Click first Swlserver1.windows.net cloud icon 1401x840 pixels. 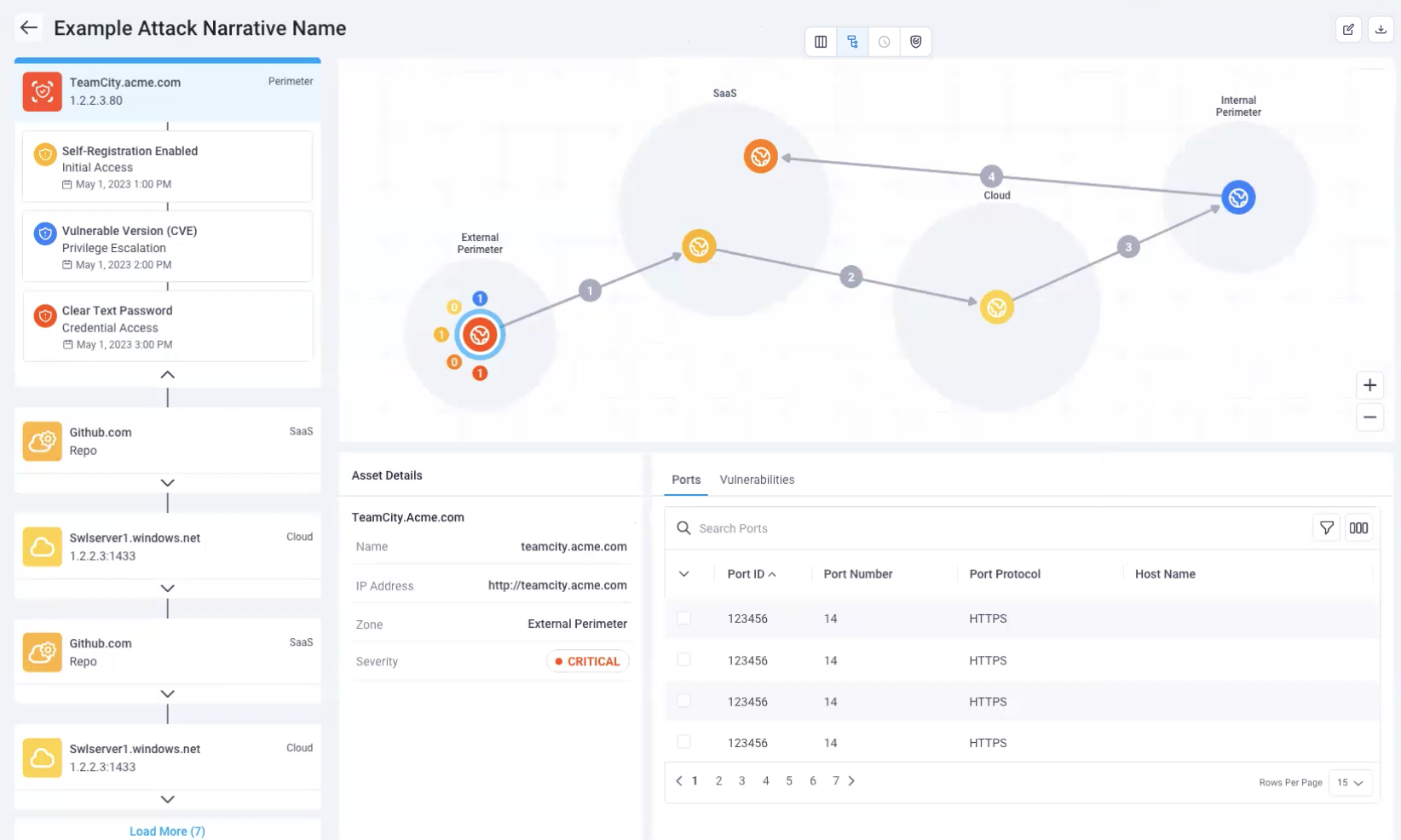(x=43, y=547)
